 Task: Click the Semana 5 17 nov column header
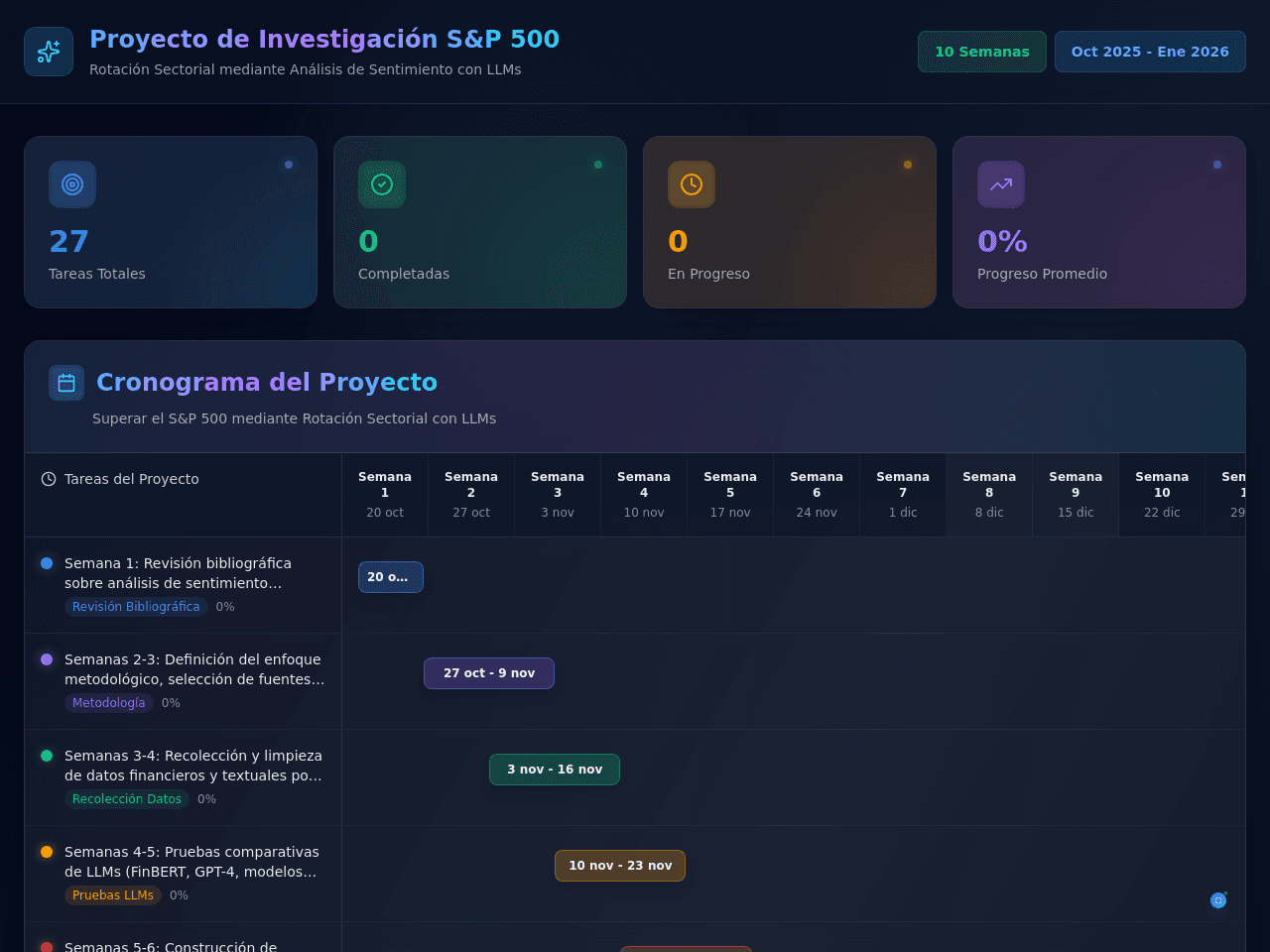[730, 495]
